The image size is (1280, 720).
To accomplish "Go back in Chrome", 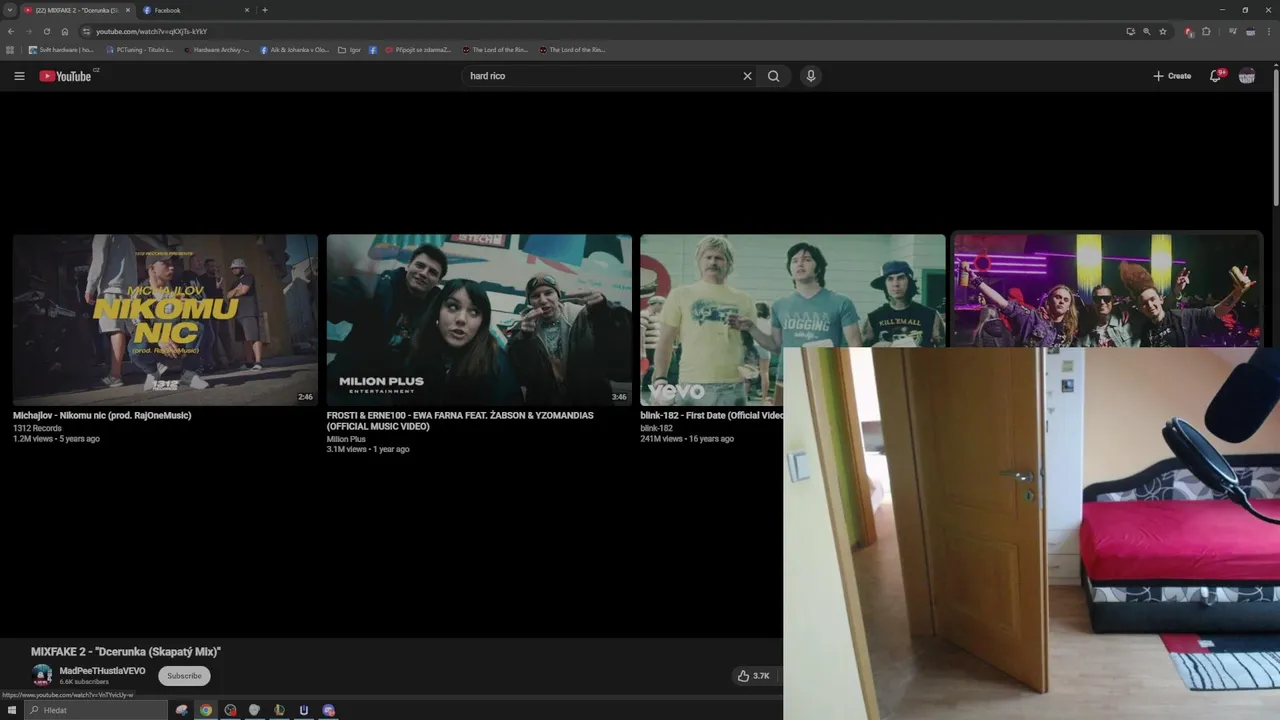I will (11, 31).
